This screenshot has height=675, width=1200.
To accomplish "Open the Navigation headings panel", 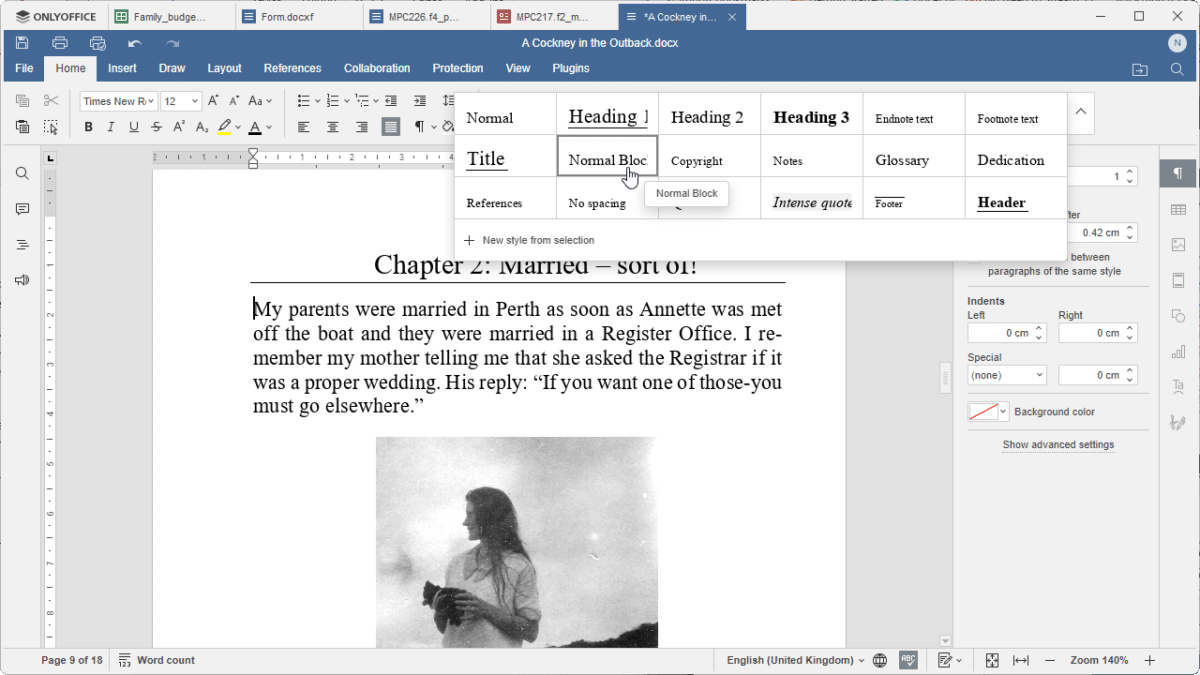I will tap(21, 243).
